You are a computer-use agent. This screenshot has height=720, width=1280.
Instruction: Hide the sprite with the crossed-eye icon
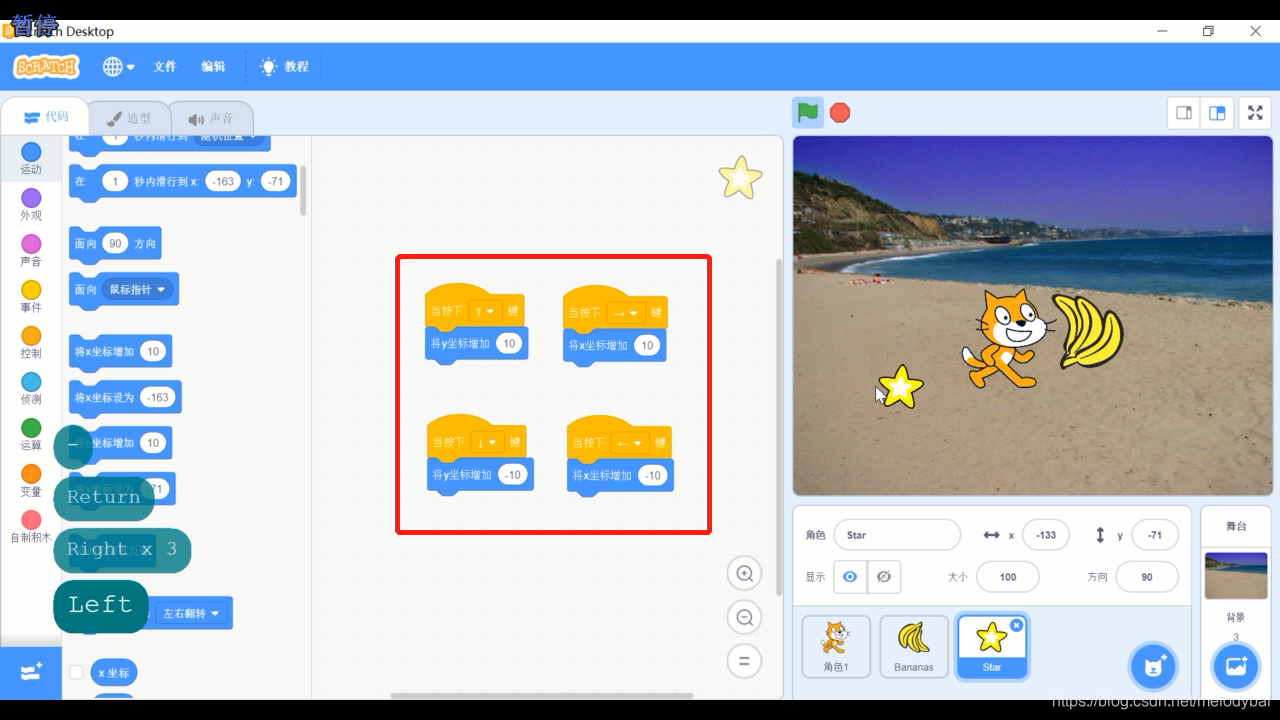[x=883, y=577]
